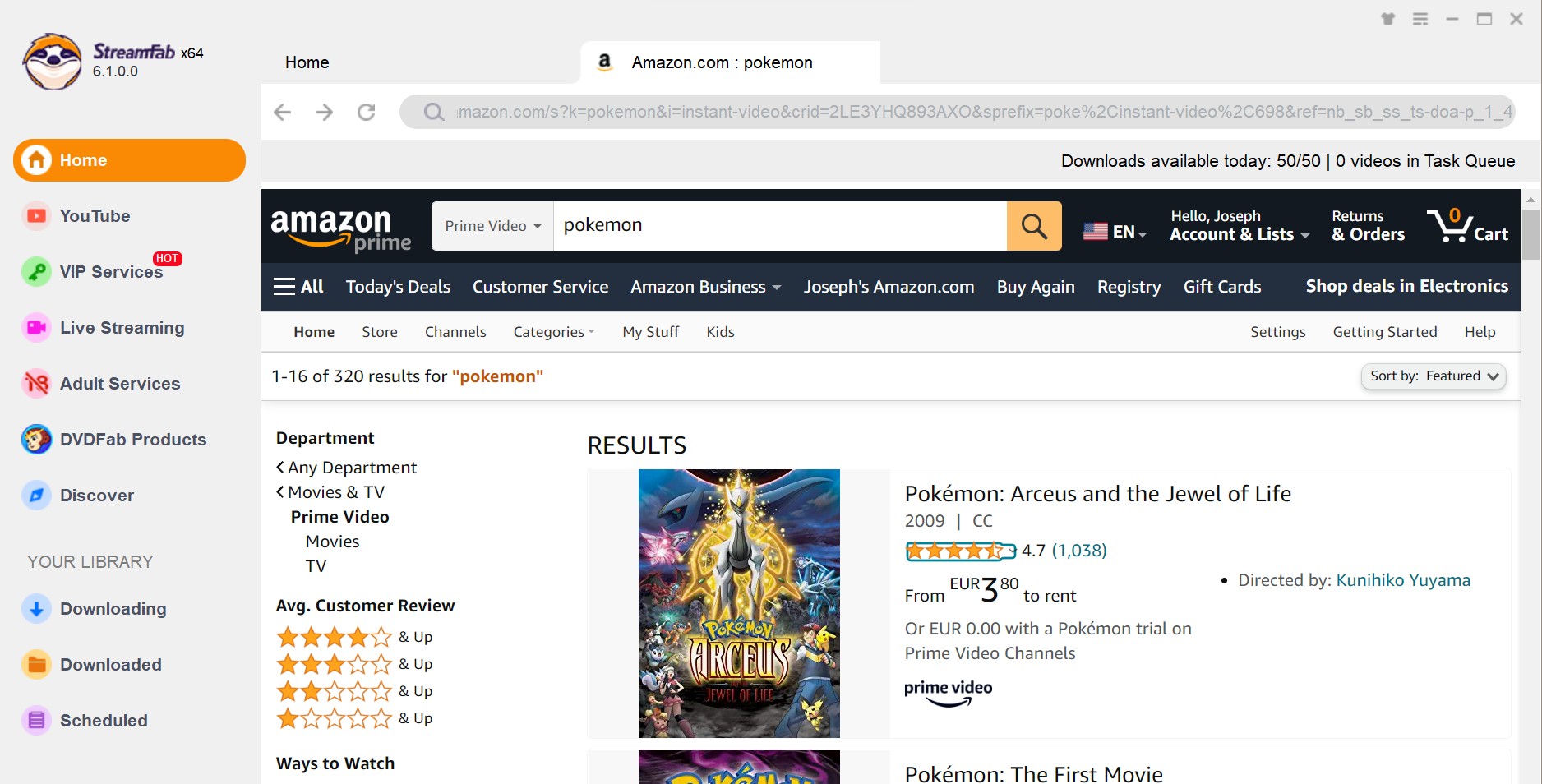
Task: Expand the Categories dropdown
Action: [553, 332]
